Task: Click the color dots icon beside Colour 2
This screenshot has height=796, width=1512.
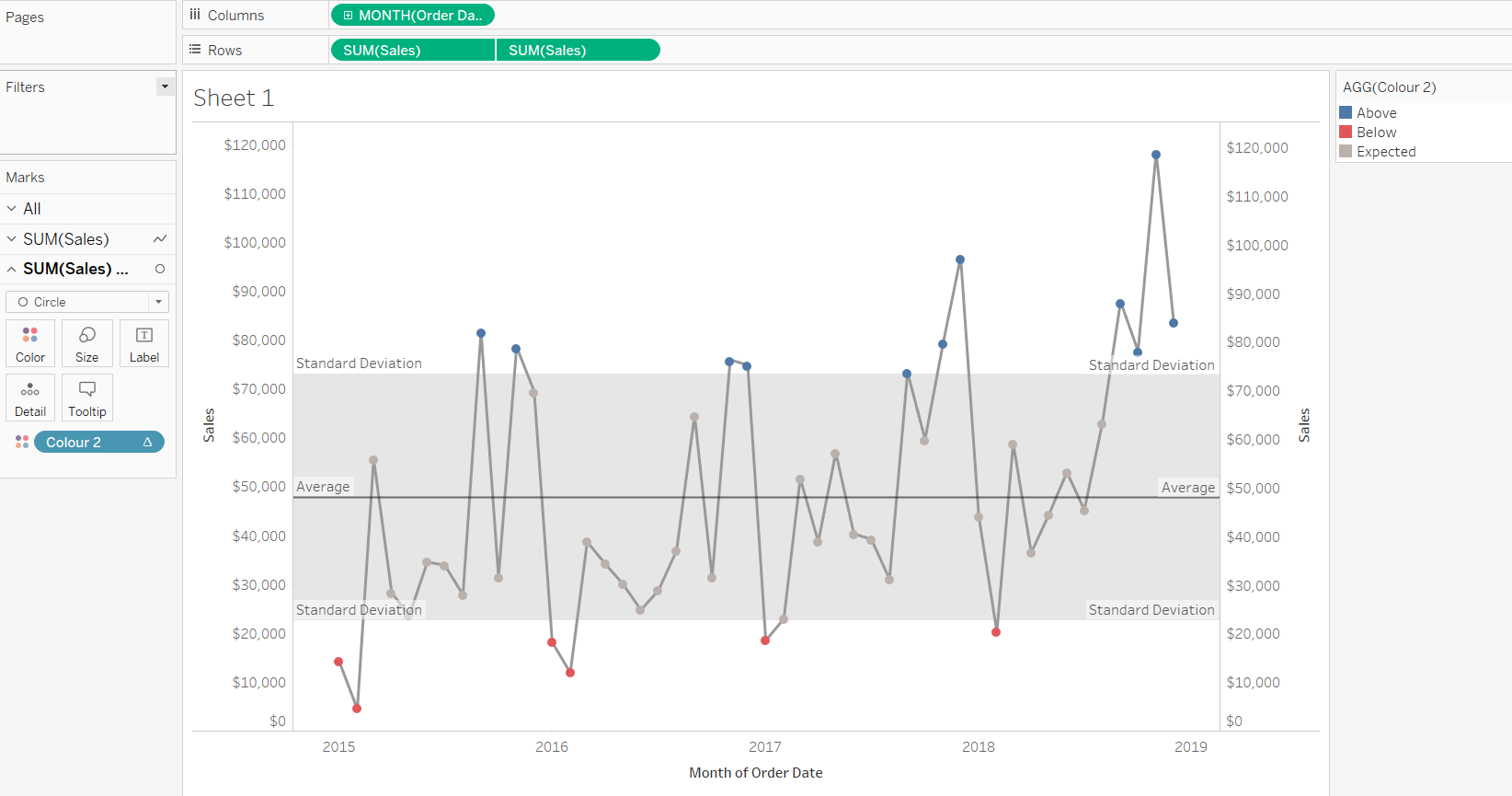Action: [x=22, y=443]
